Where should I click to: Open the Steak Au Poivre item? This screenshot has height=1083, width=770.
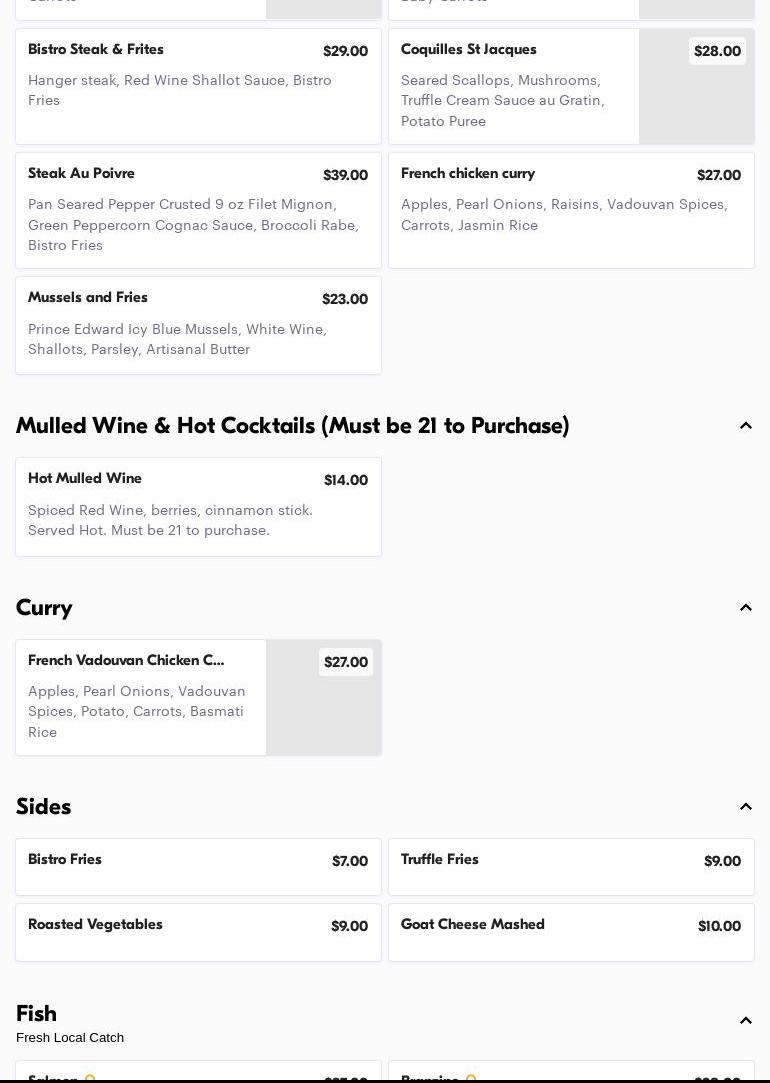click(198, 210)
